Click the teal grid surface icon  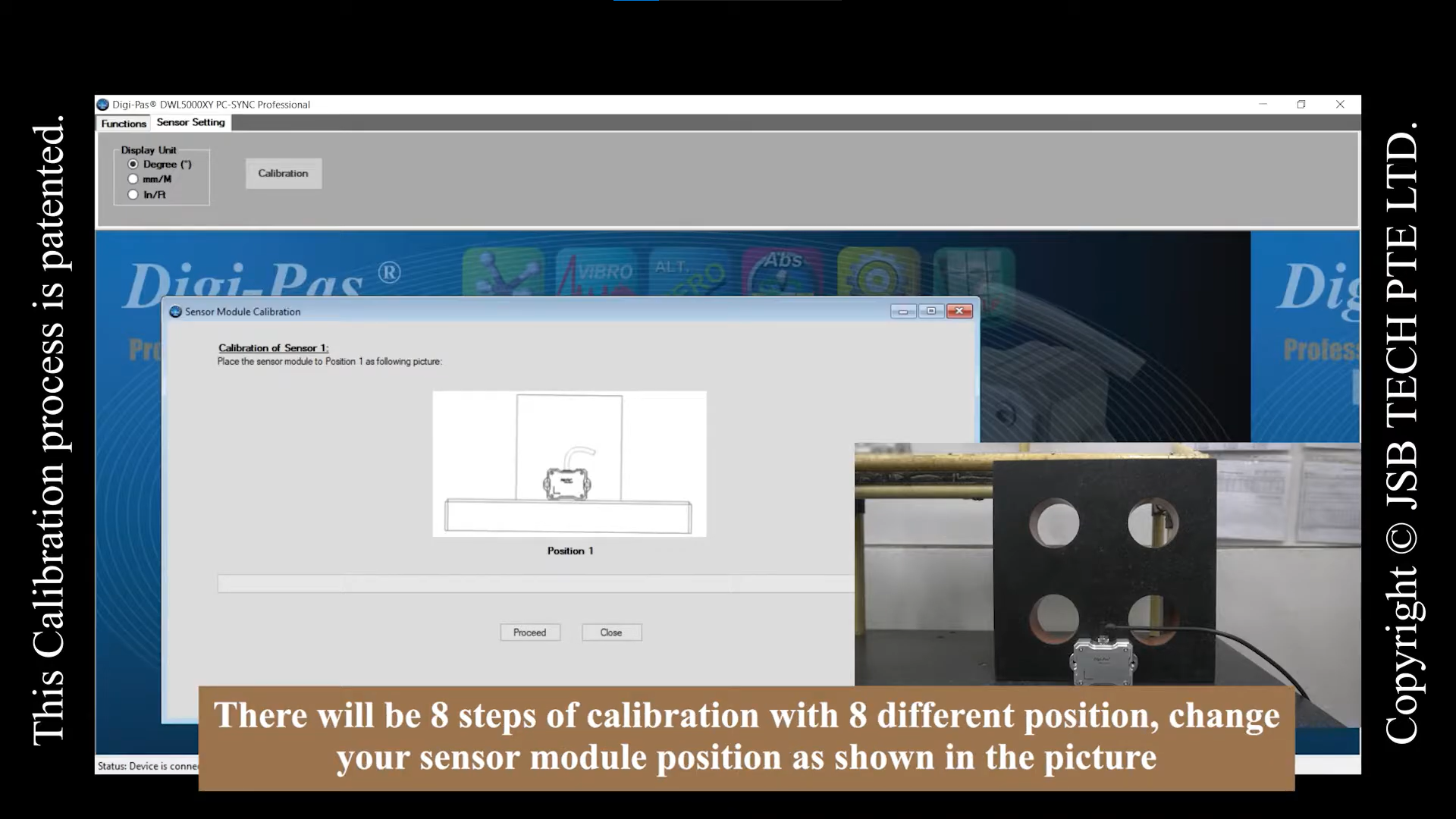click(x=974, y=272)
